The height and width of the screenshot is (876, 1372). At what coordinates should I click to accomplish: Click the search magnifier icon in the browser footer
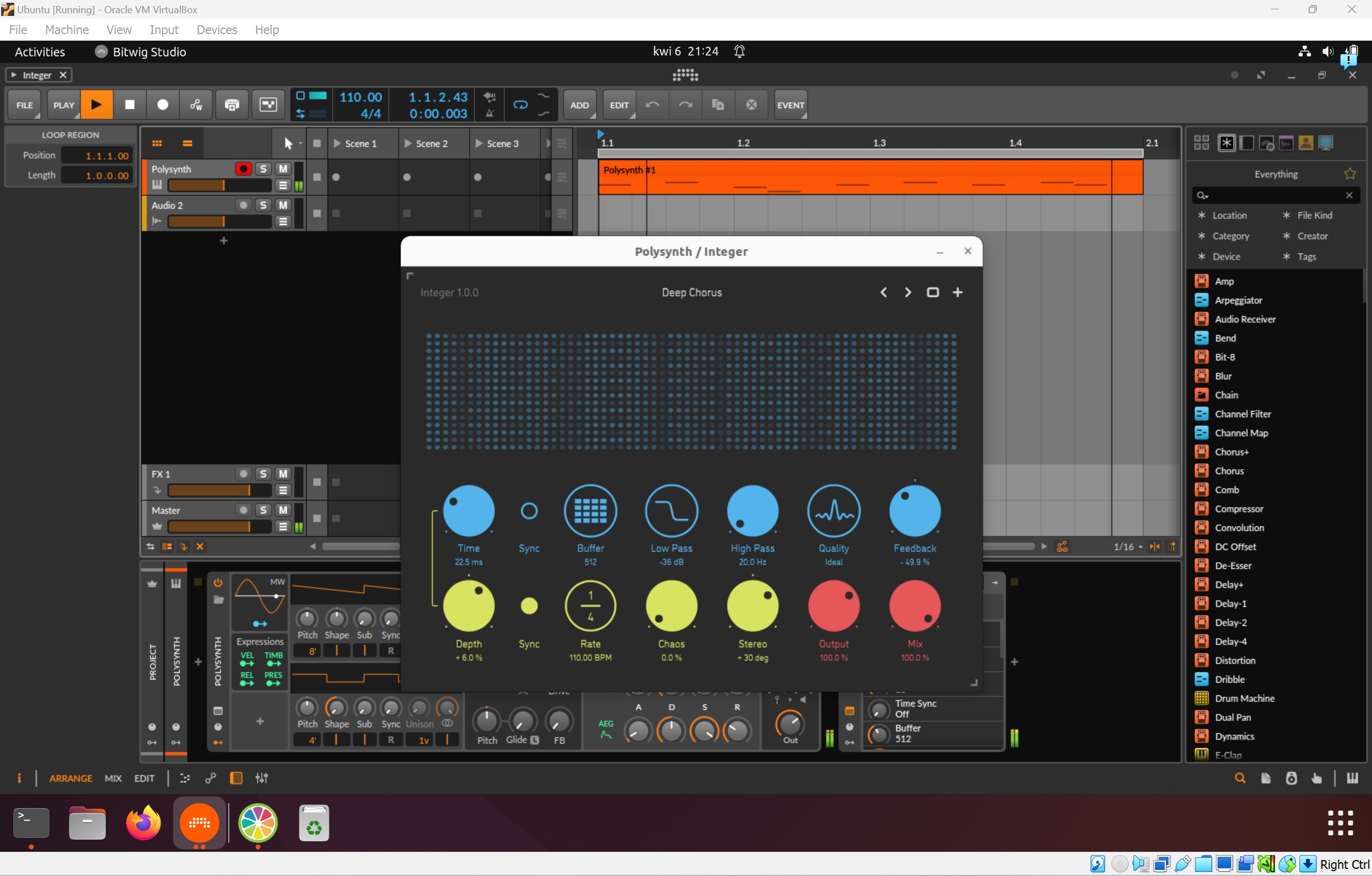1240,778
